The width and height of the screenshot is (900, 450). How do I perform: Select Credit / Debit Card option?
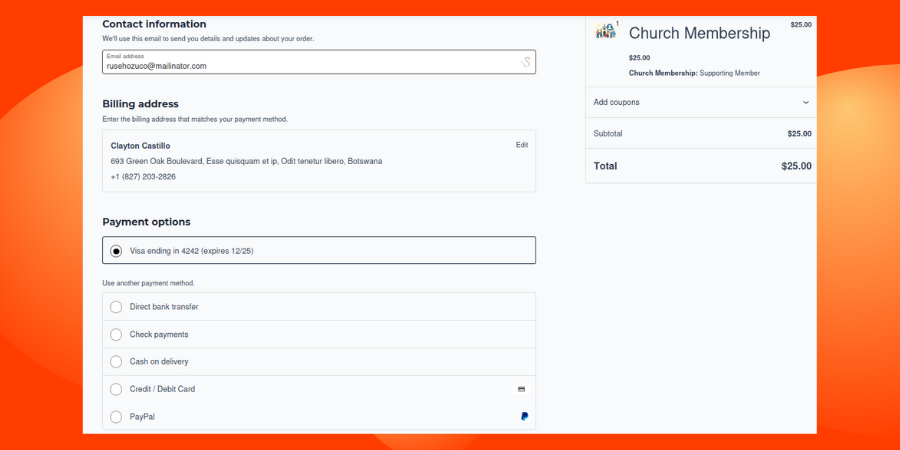click(319, 389)
